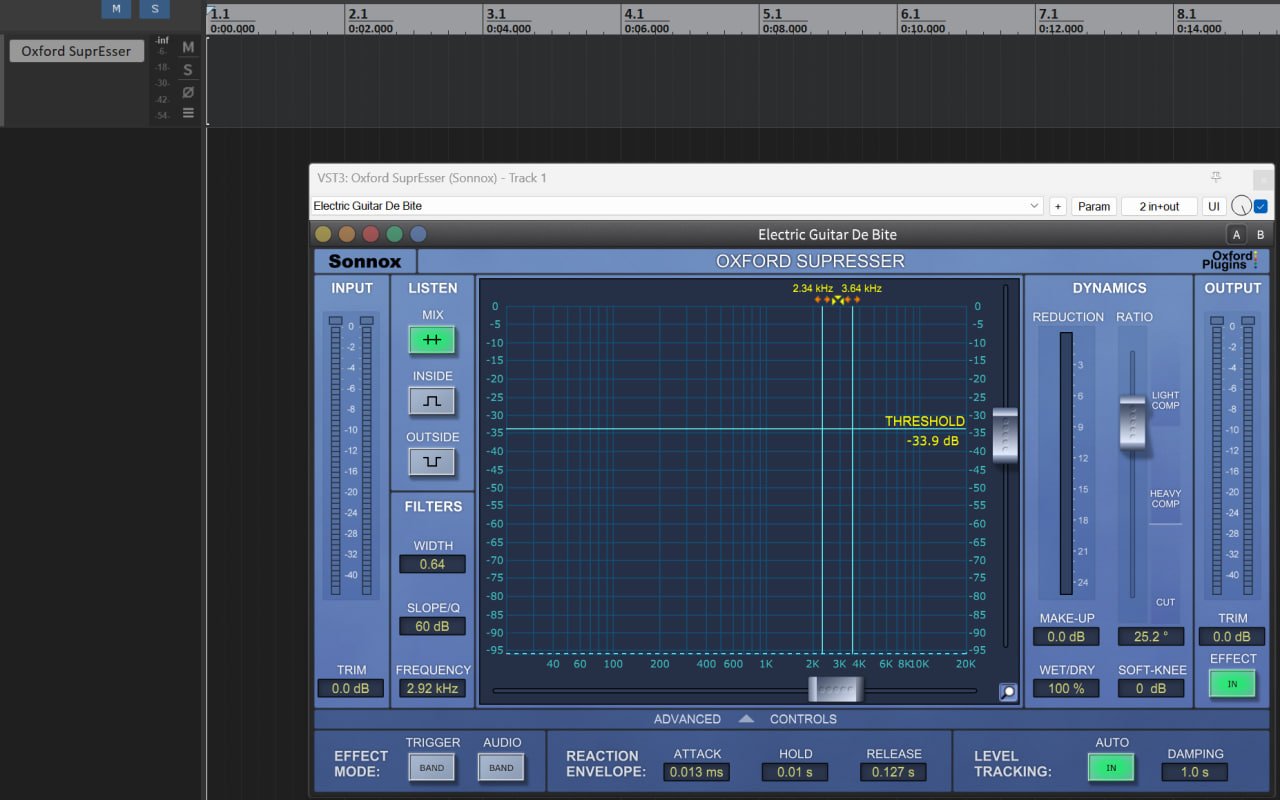Switch to preset slot B
This screenshot has width=1280, height=800.
(x=1260, y=235)
